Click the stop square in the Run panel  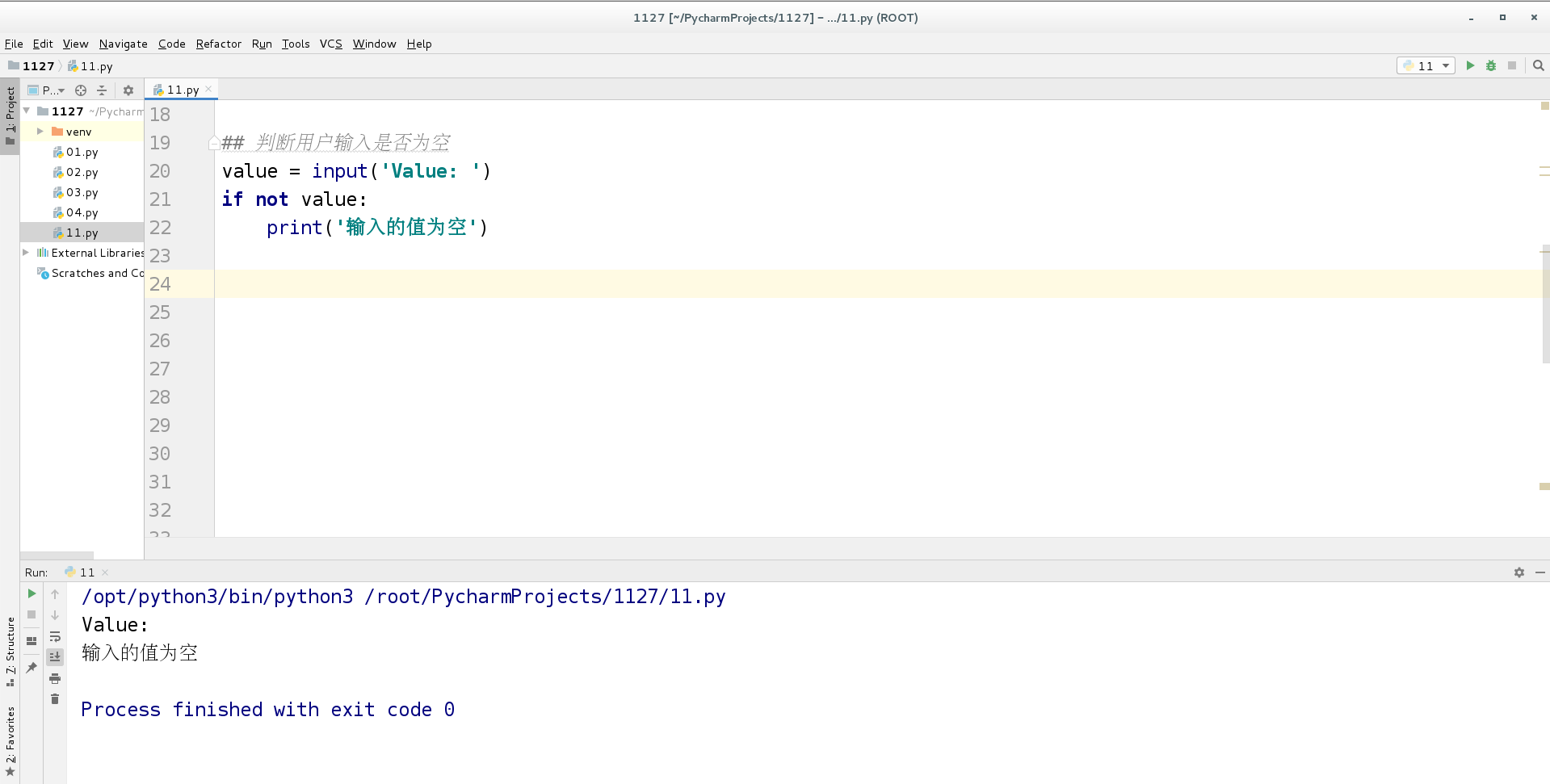(32, 614)
